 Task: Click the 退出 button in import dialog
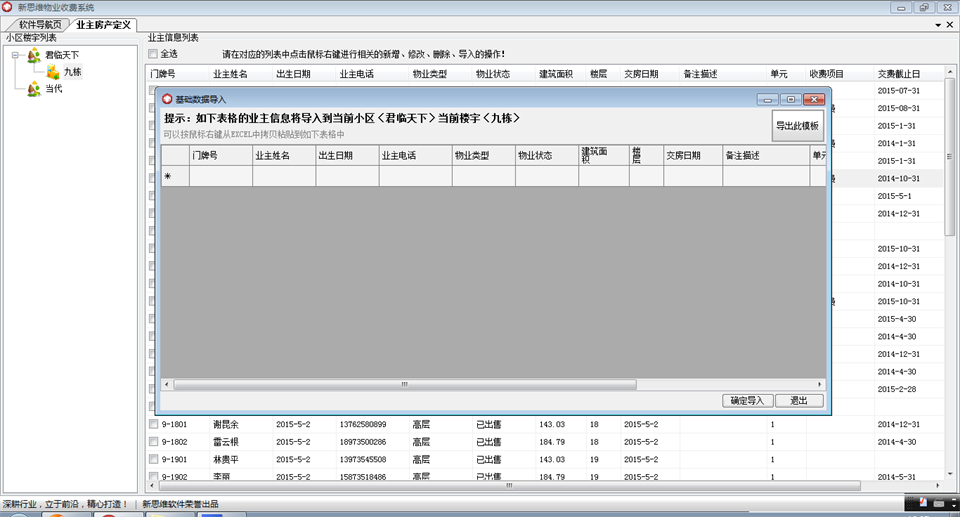click(799, 401)
